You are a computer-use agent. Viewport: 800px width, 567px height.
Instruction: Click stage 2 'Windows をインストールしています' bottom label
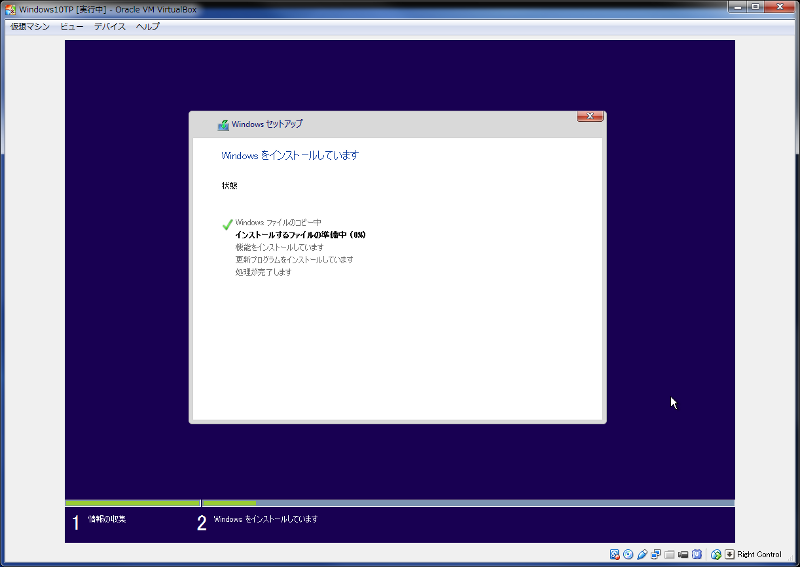click(265, 519)
